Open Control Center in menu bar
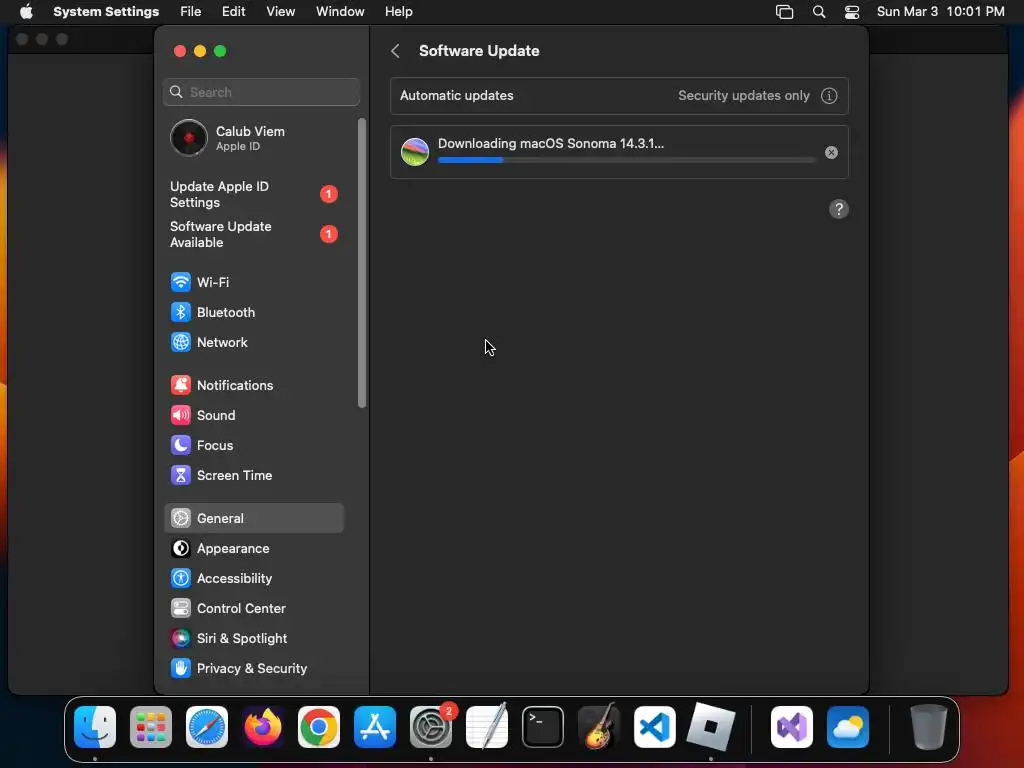Screen dimensions: 1024x768 coord(852,12)
